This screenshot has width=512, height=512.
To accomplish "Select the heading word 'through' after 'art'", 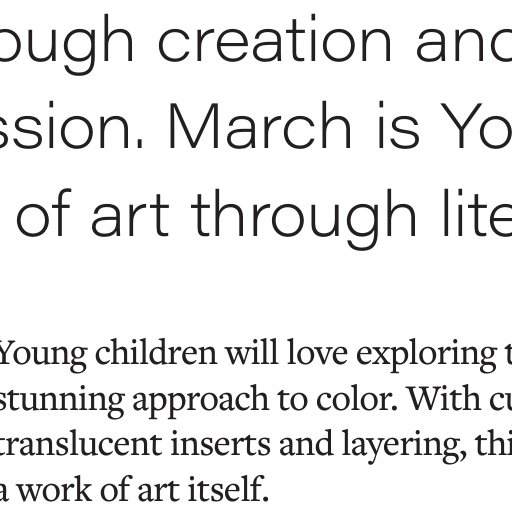I will click(304, 218).
